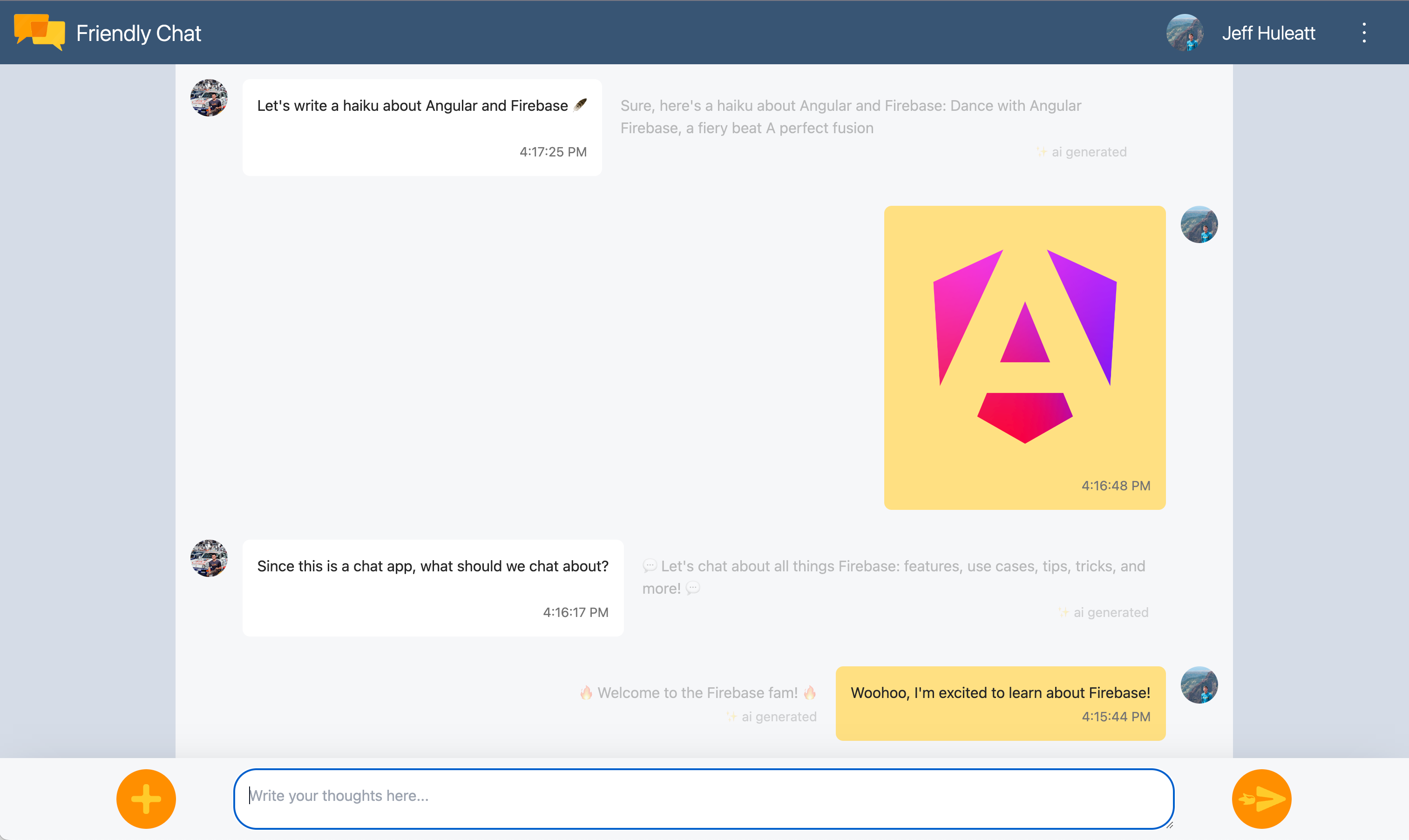Click the message input field
This screenshot has width=1409, height=840.
click(x=703, y=796)
